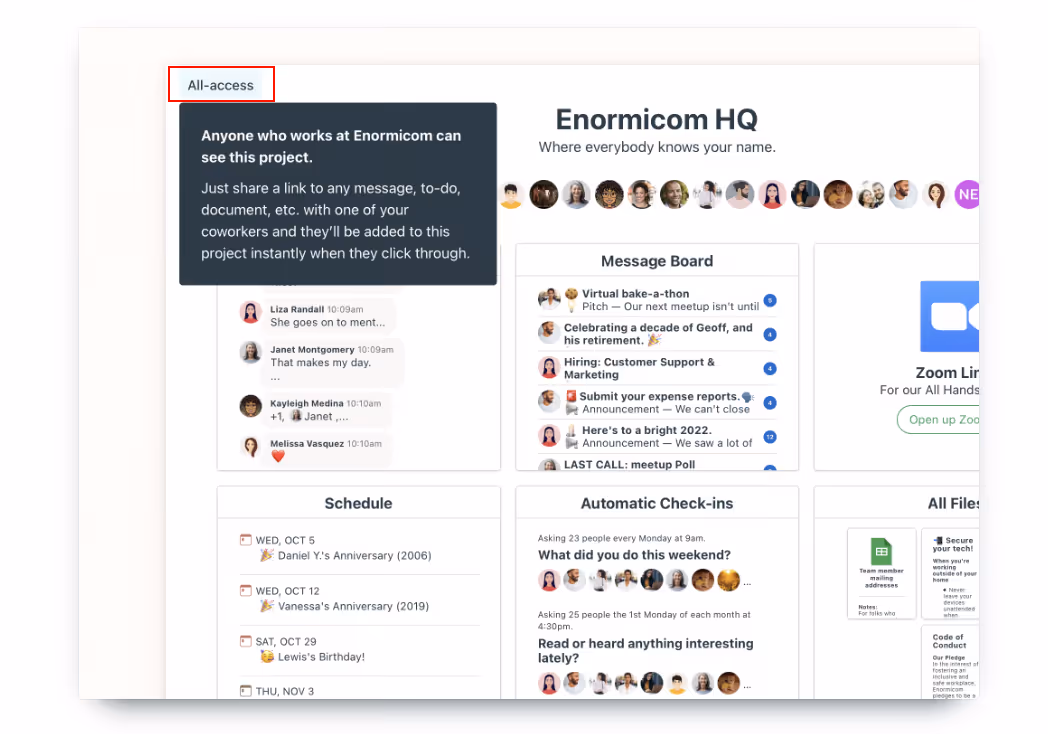Click the Zoom camera logo
1048x734 pixels.
[950, 316]
